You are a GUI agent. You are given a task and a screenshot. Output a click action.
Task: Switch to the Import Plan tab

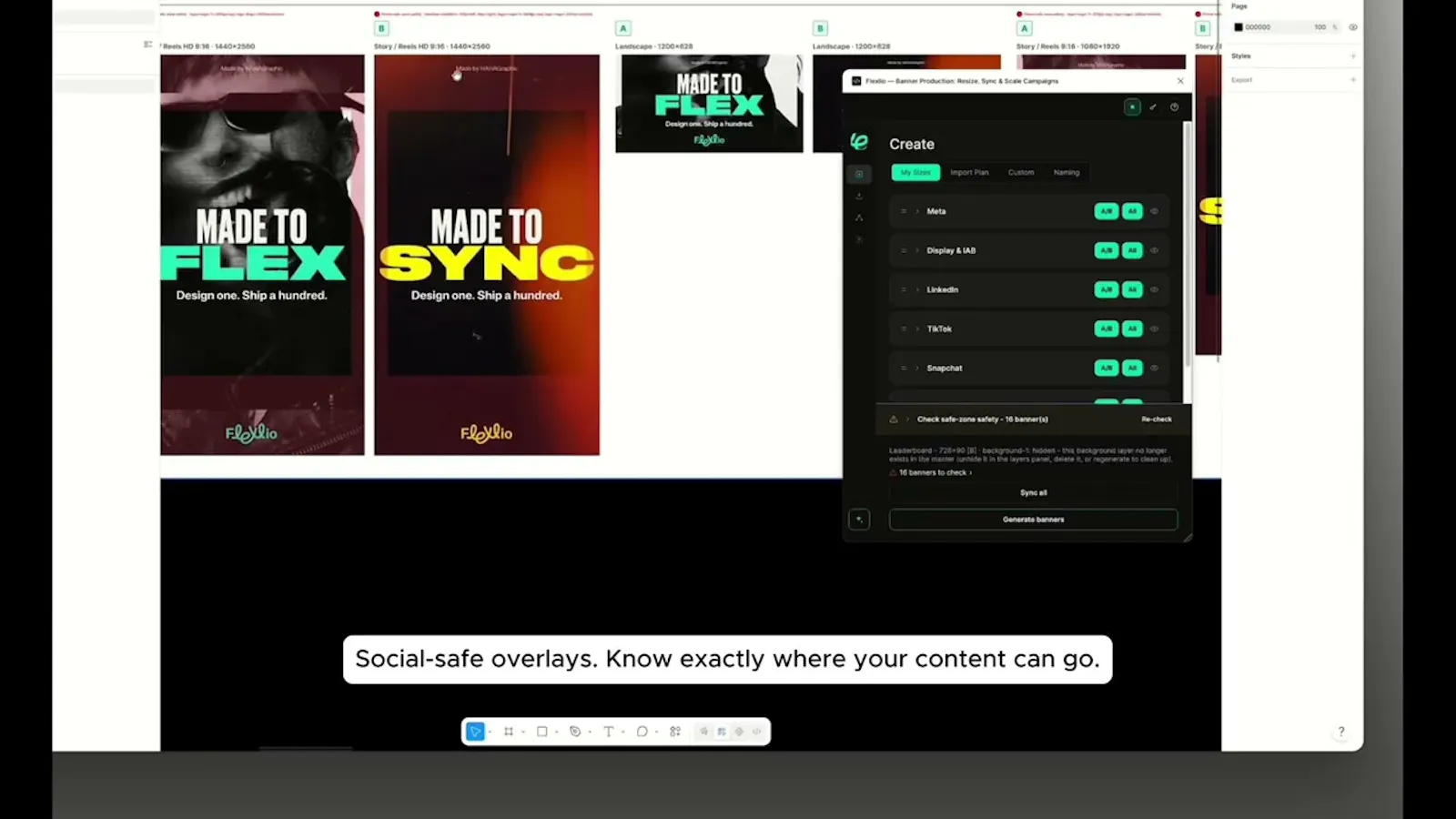(969, 172)
